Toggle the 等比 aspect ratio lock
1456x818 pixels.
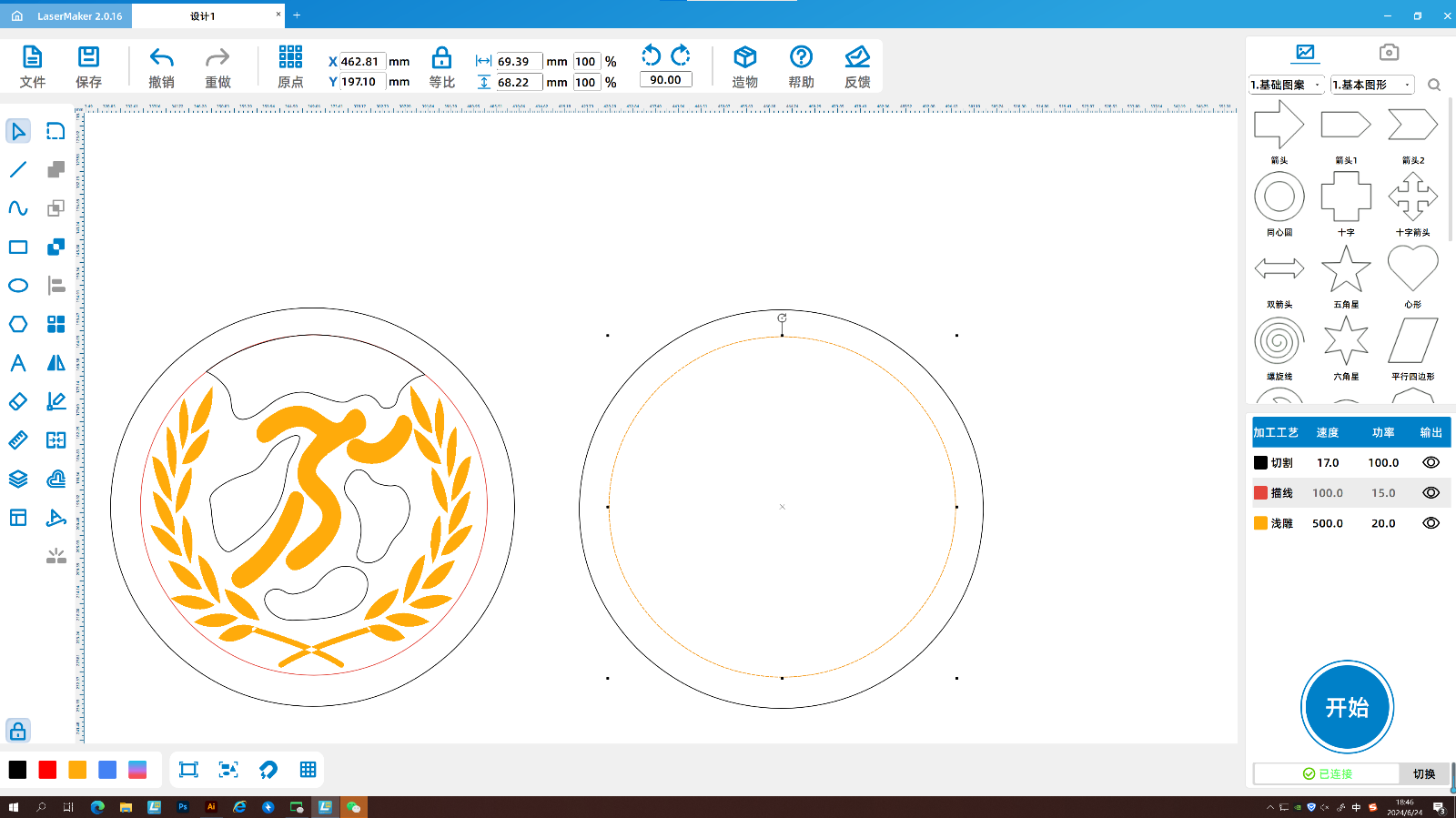(441, 59)
